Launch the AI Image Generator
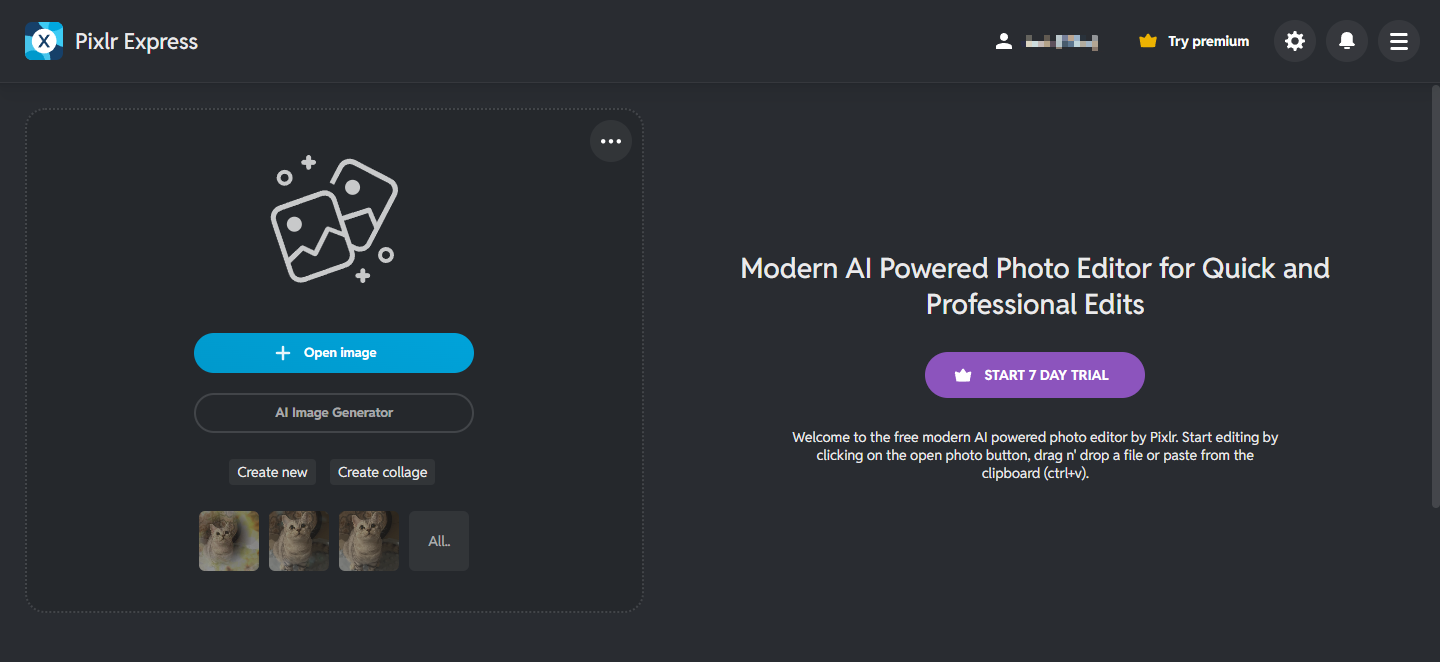The width and height of the screenshot is (1440, 662). (334, 412)
